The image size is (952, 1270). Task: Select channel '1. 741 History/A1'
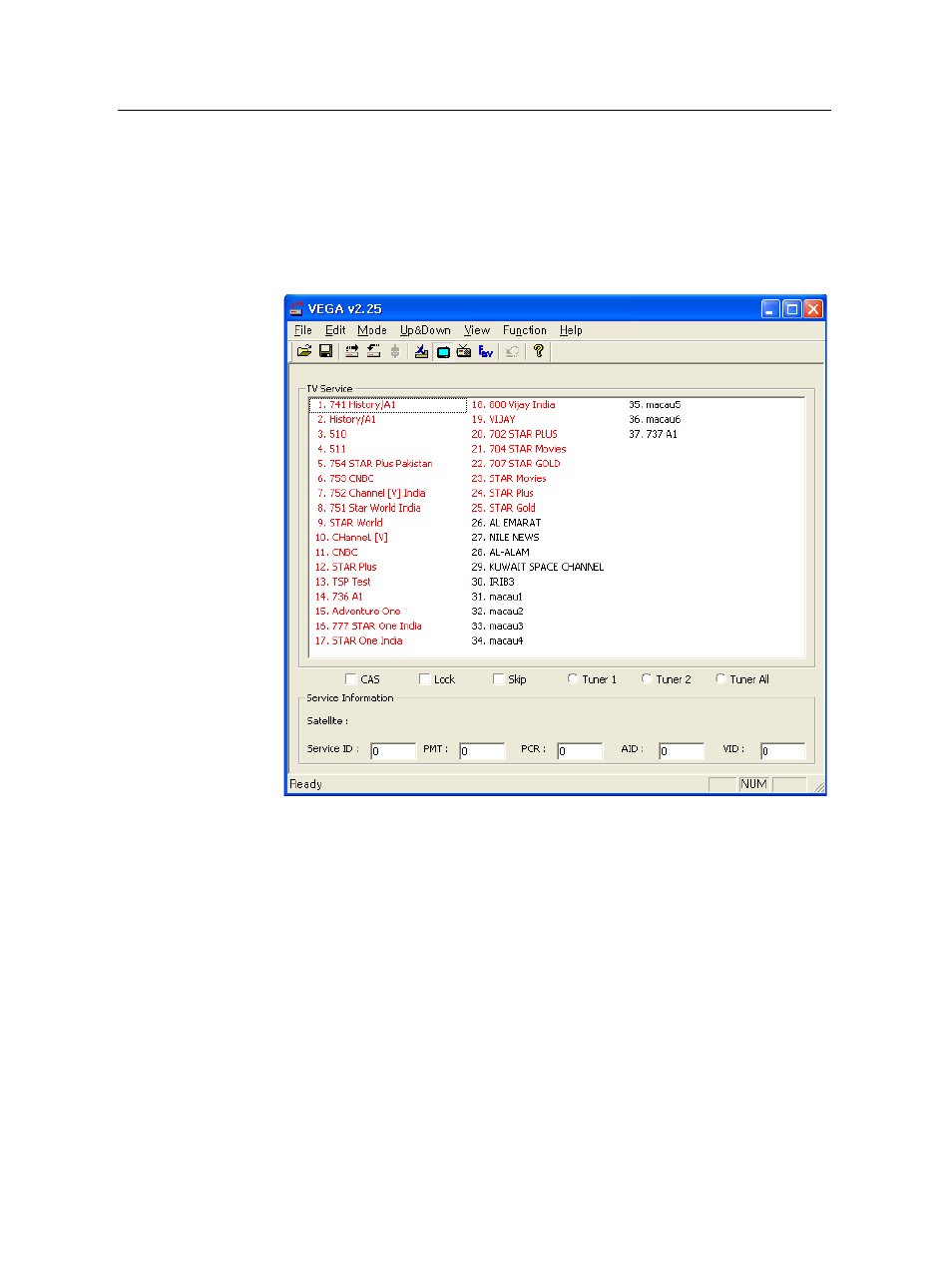(x=388, y=405)
